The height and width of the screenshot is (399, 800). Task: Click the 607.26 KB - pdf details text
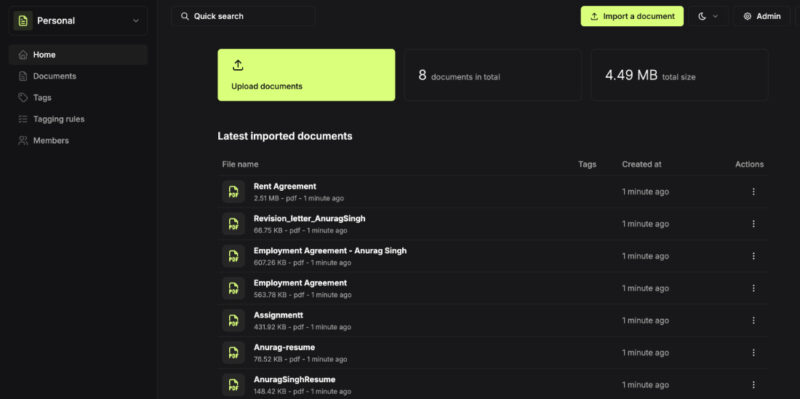[302, 263]
